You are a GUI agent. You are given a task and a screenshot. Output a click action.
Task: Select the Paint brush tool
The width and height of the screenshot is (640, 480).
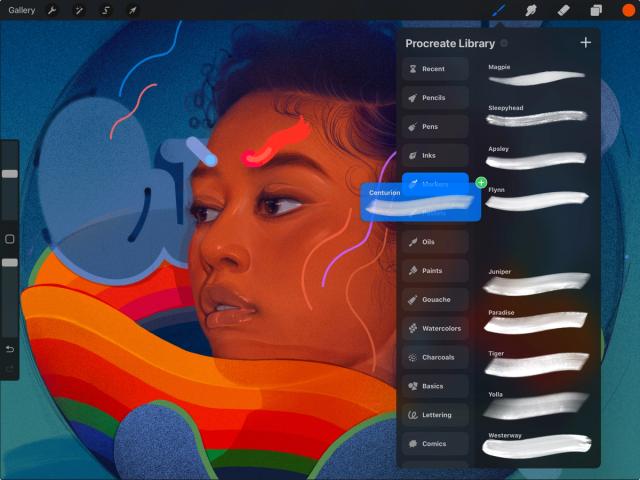(x=498, y=10)
